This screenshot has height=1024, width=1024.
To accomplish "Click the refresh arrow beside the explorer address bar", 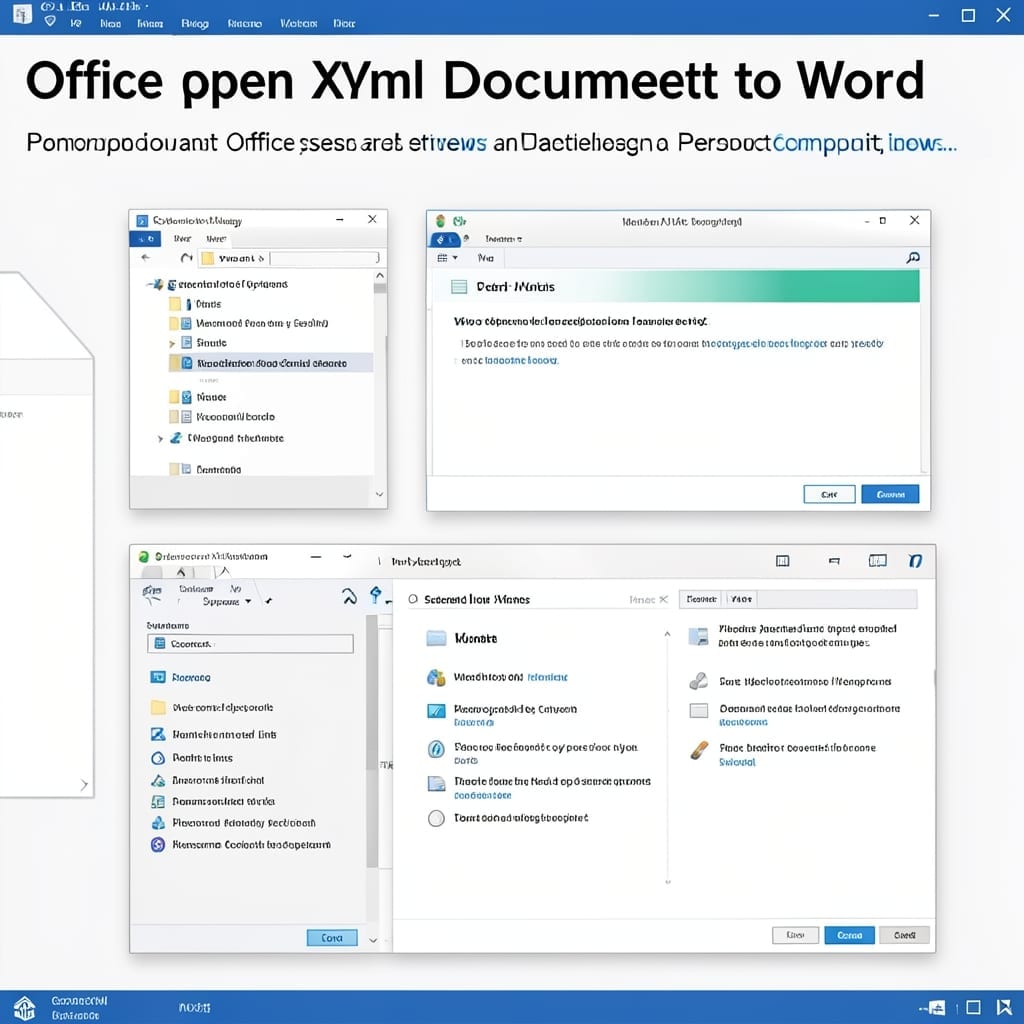I will click(x=187, y=258).
